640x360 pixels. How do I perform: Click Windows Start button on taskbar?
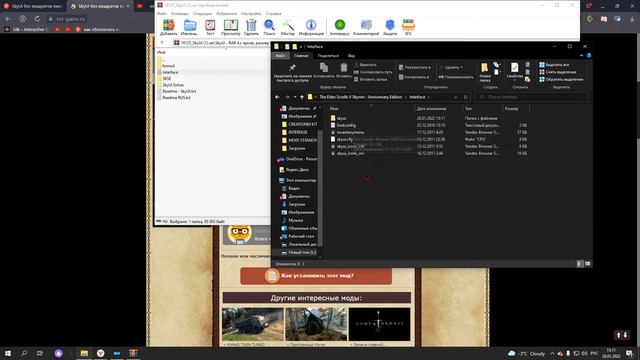7,353
